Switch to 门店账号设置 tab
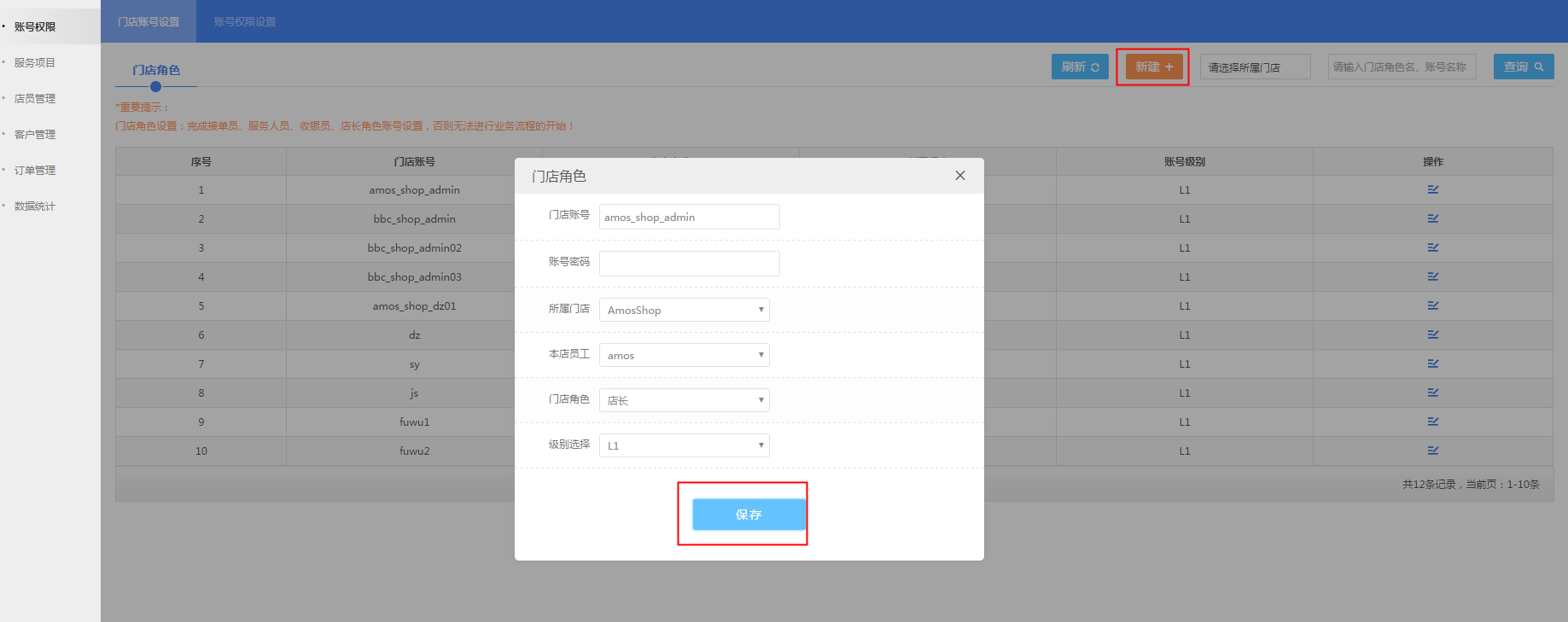1568x622 pixels. coord(149,21)
